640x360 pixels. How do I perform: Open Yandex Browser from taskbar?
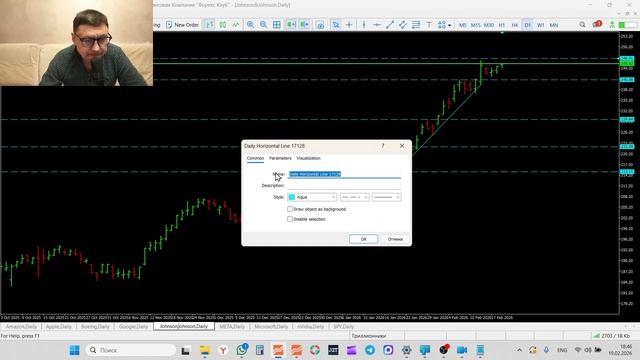tap(223, 350)
